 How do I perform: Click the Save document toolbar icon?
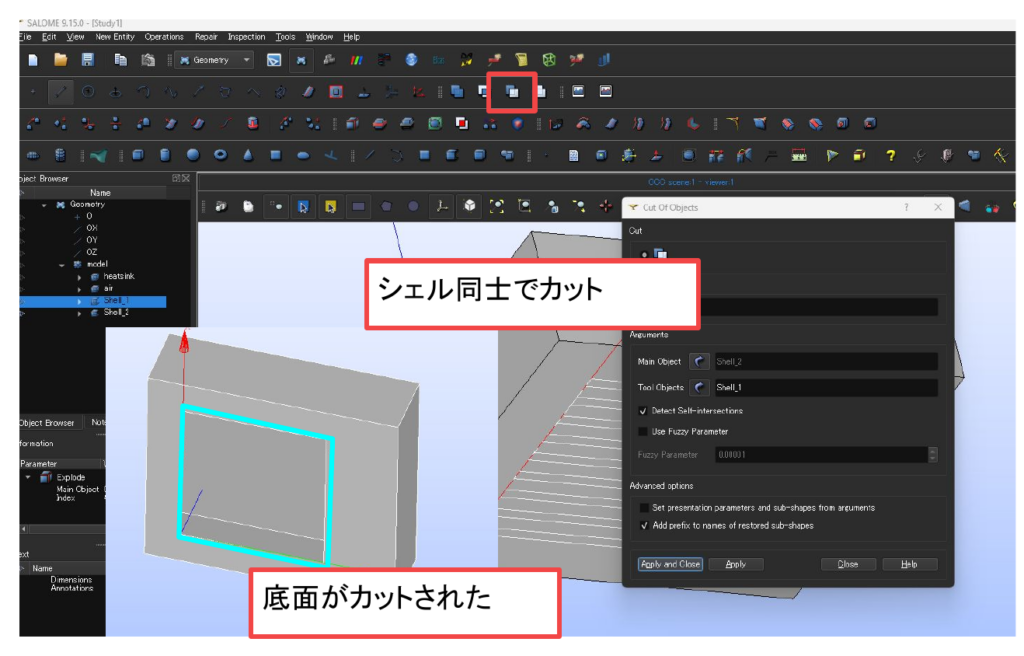click(87, 60)
